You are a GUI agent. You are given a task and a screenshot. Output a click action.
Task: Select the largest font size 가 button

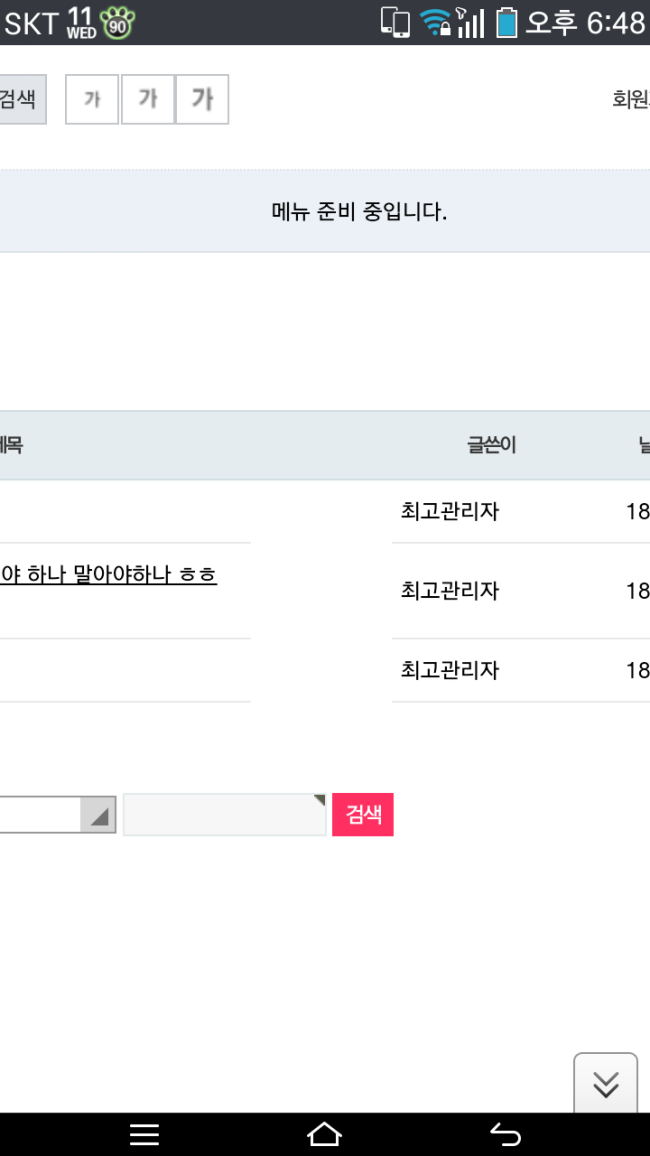click(x=202, y=100)
